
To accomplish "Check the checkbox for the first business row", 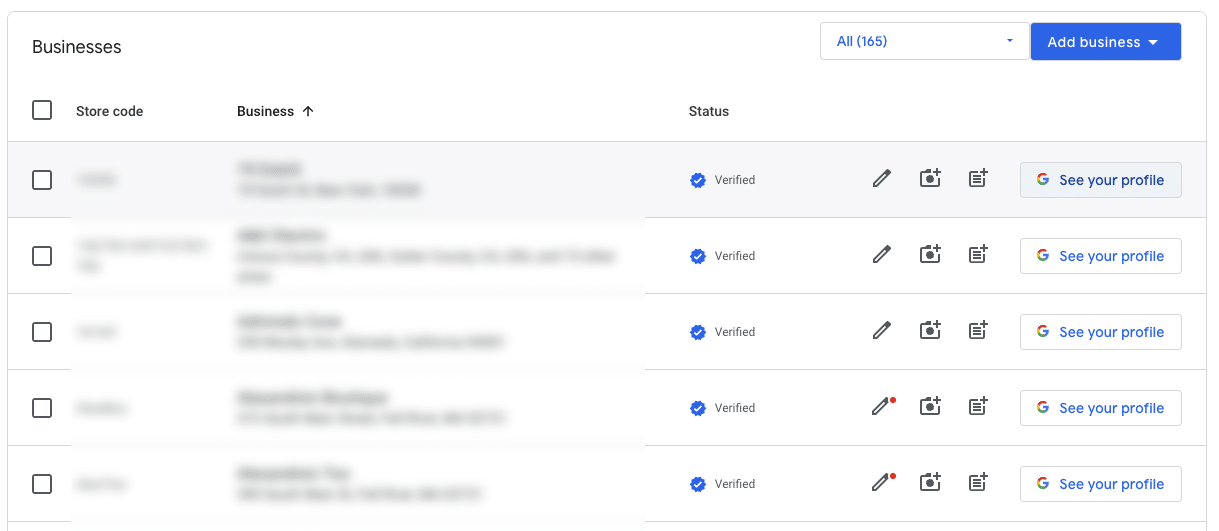I will tap(42, 180).
